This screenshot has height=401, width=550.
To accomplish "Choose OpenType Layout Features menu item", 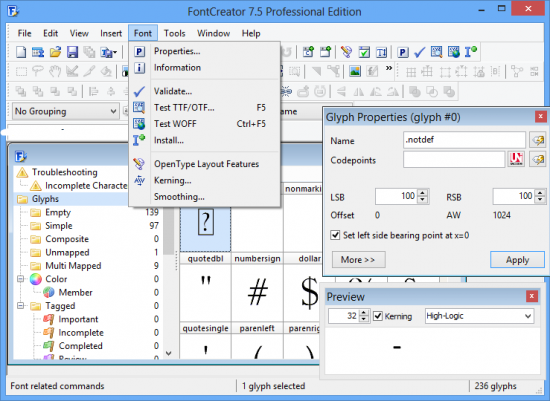I will pyautogui.click(x=204, y=164).
